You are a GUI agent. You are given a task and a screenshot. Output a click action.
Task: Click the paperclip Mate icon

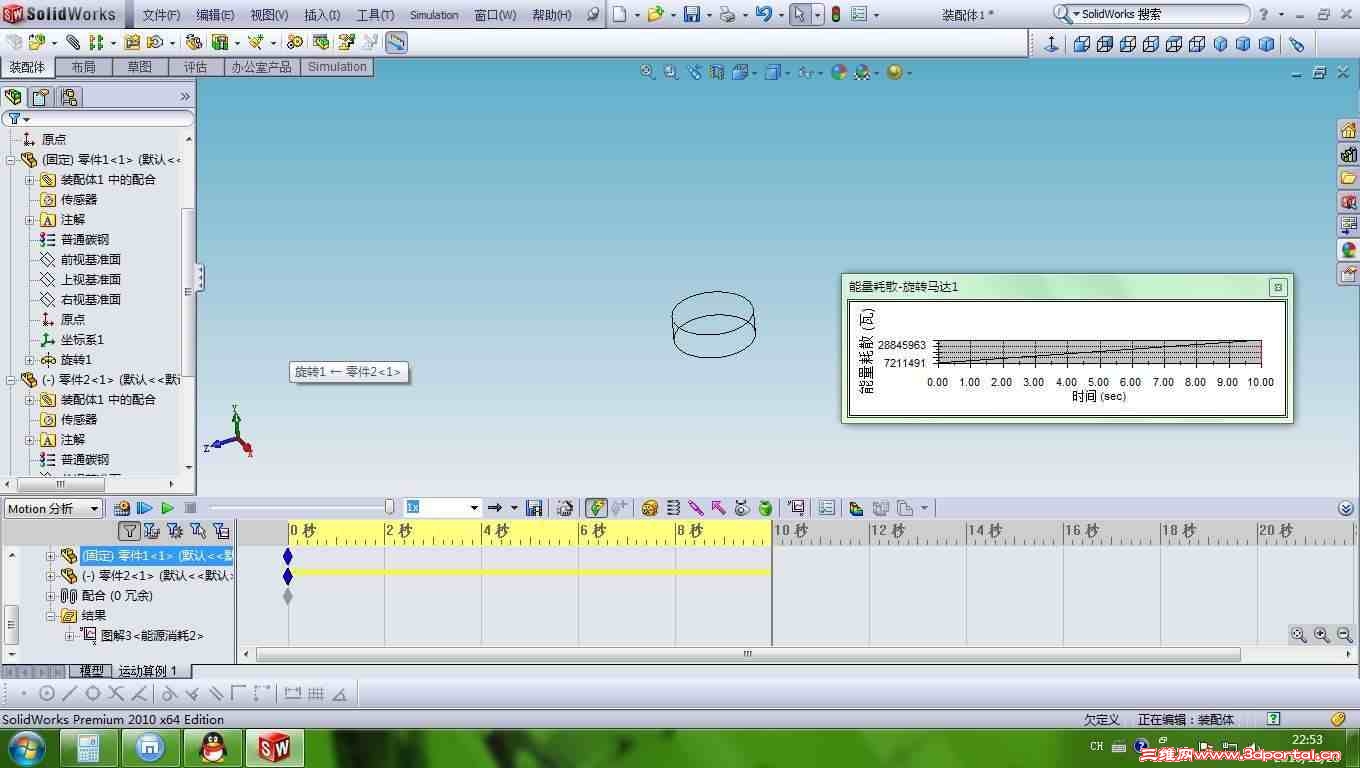(x=73, y=42)
